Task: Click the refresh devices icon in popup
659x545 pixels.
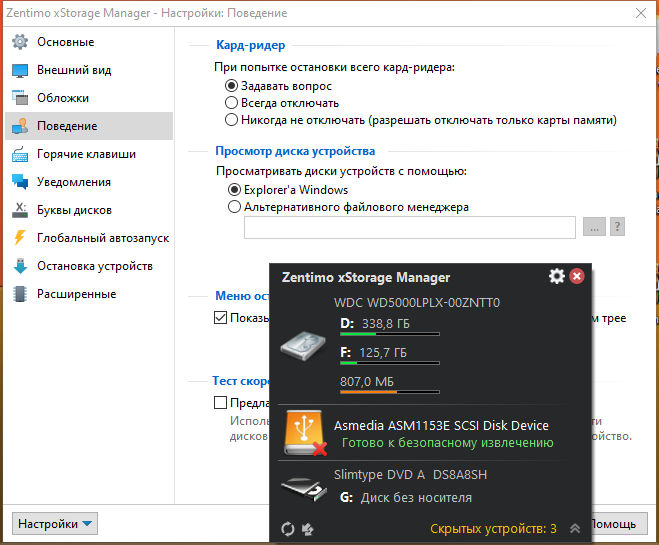Action: (x=288, y=529)
